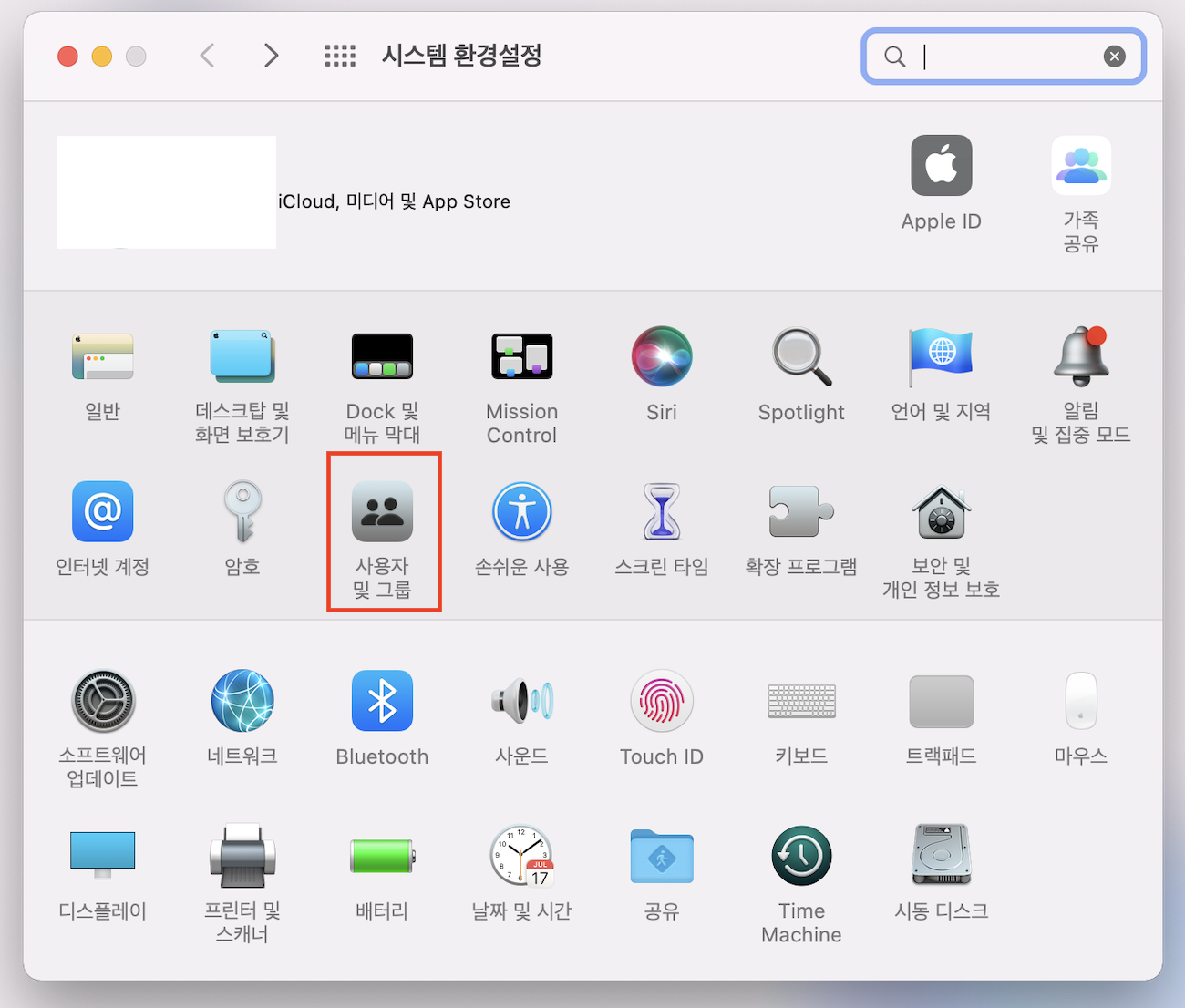Select the iCloud, 미디어 및 App Store text
Image resolution: width=1185 pixels, height=1008 pixels.
[395, 201]
